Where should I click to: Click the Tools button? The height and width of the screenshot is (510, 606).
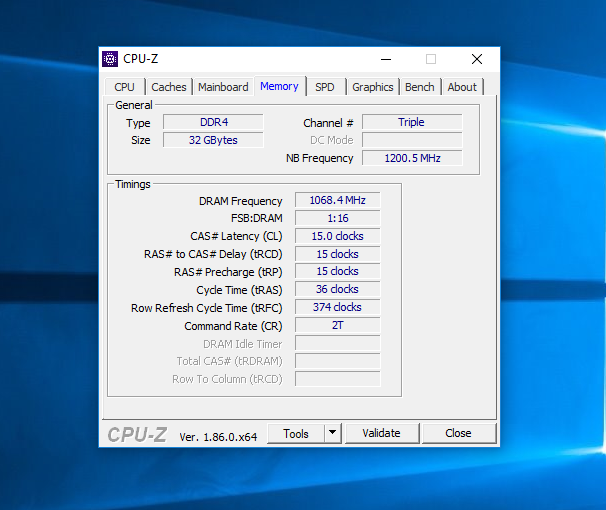(x=296, y=434)
